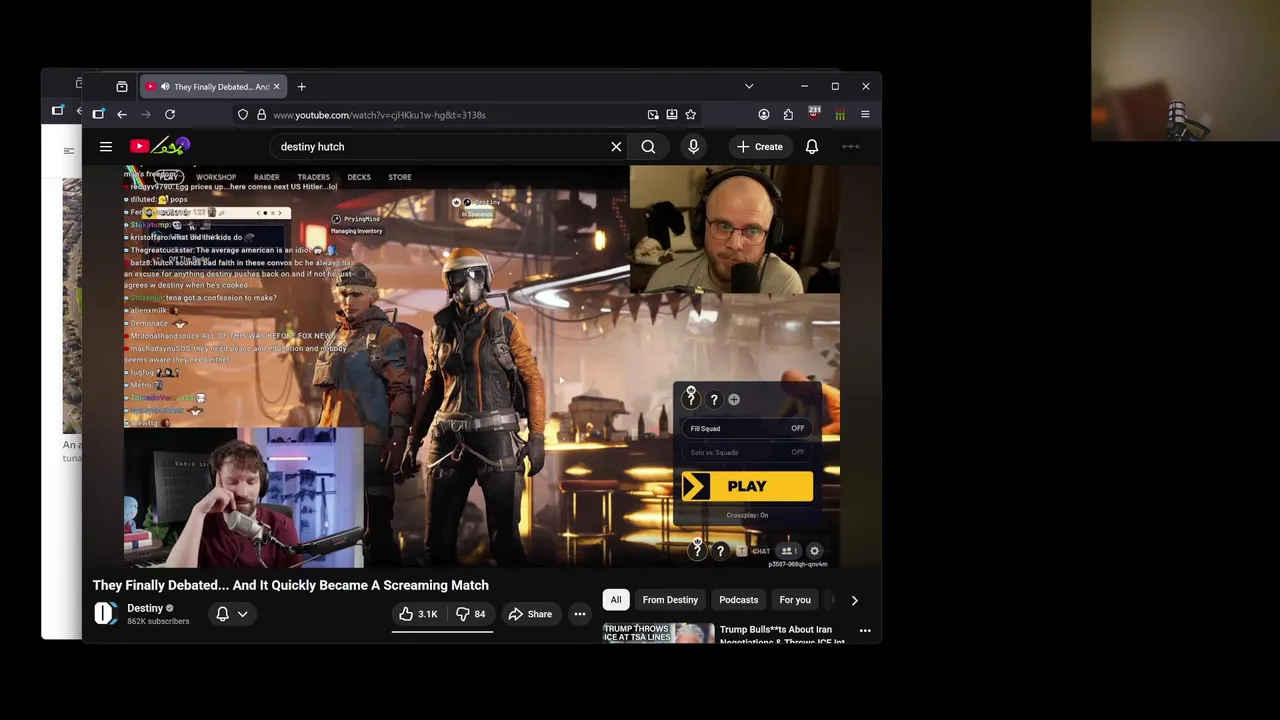
Task: Click the game settings gear in video
Action: (x=814, y=551)
